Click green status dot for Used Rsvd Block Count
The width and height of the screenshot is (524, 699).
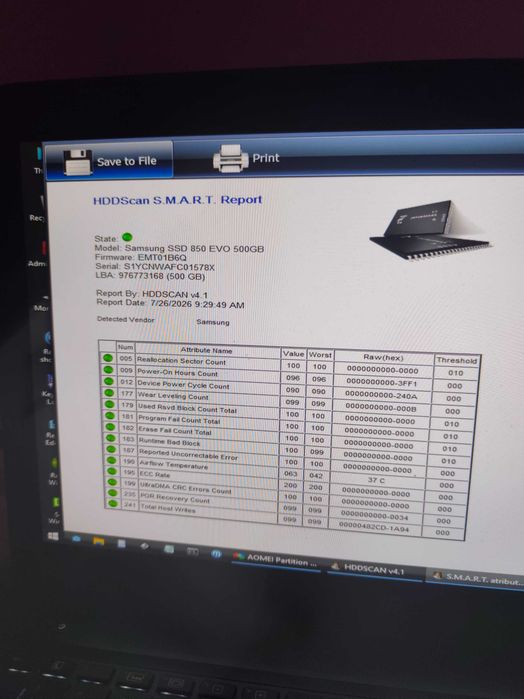click(109, 404)
